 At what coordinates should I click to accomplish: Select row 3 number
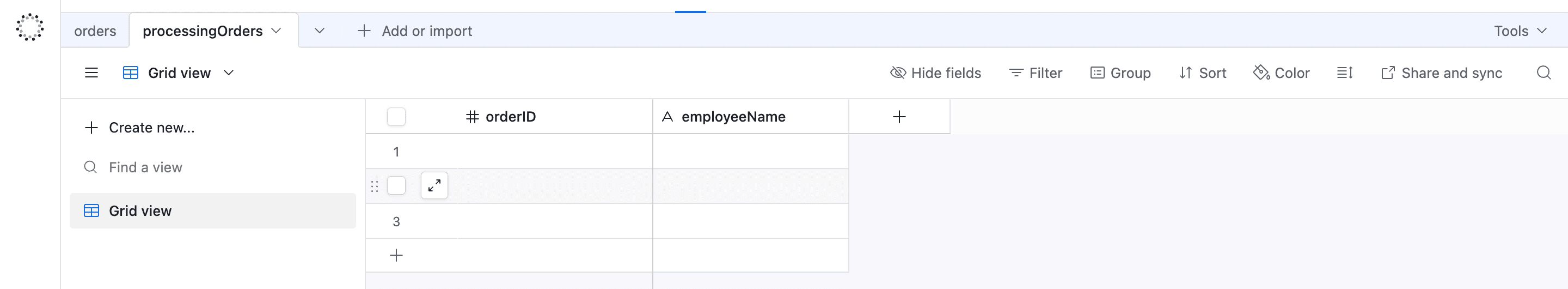[x=396, y=222]
